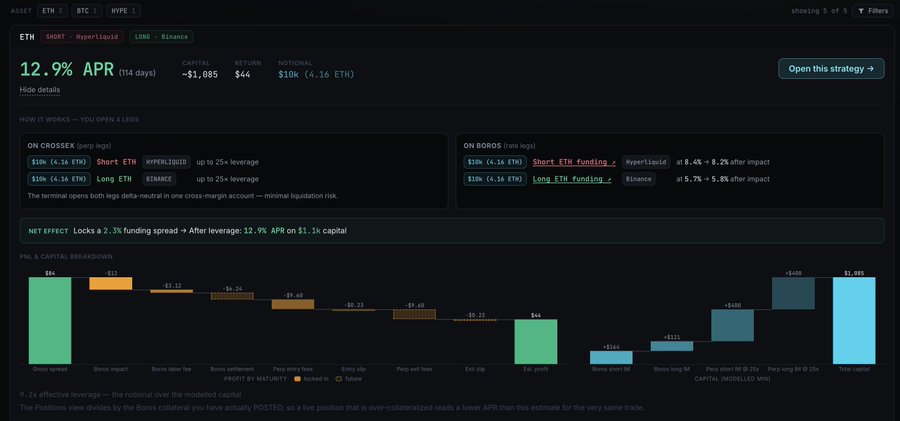Screen dimensions: 900x421
Task: Click the funnel icon in Filters
Action: point(861,11)
